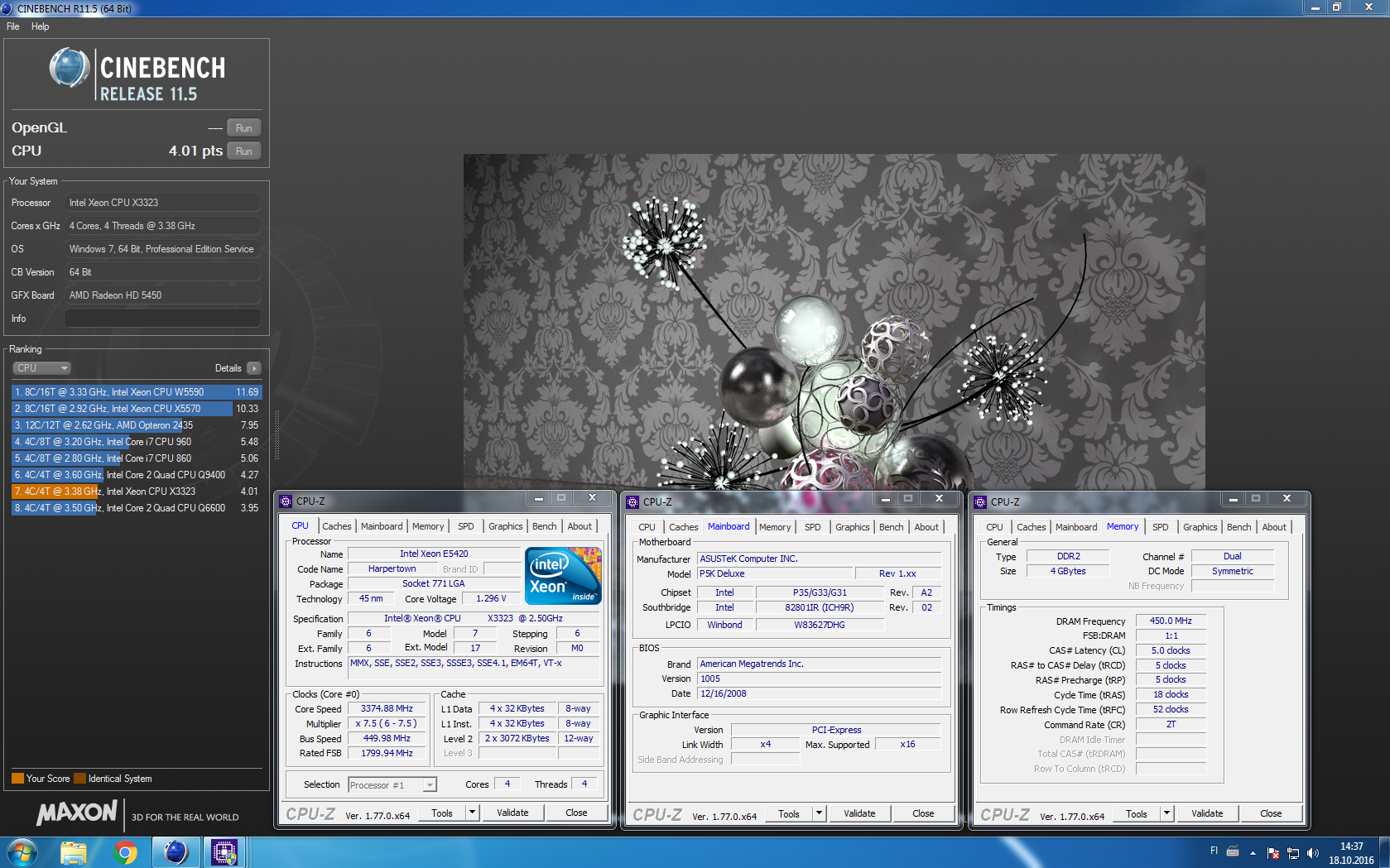The width and height of the screenshot is (1390, 868).
Task: Click the Identical System legend swatch
Action: coord(79,779)
